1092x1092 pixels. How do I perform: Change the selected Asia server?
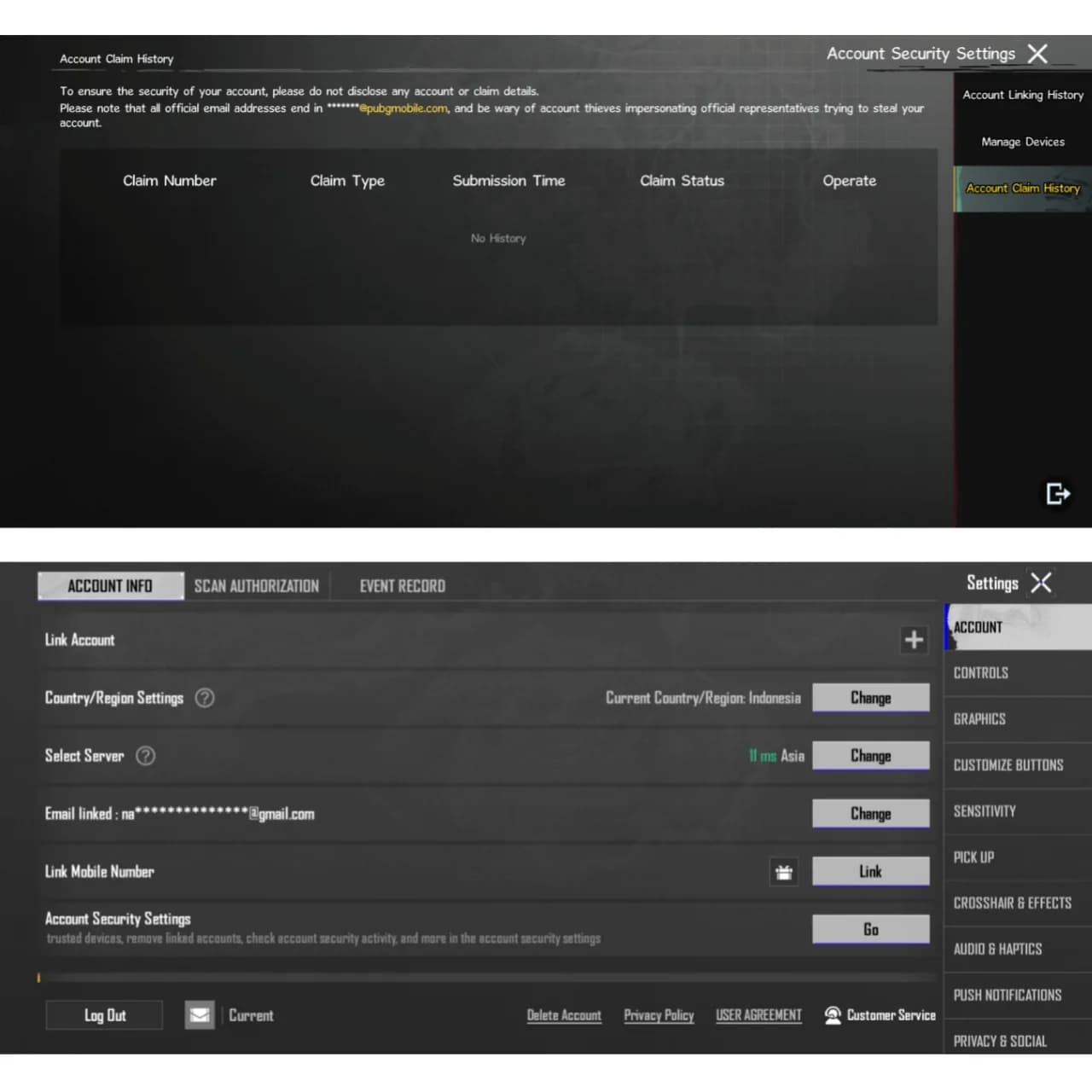click(x=871, y=756)
